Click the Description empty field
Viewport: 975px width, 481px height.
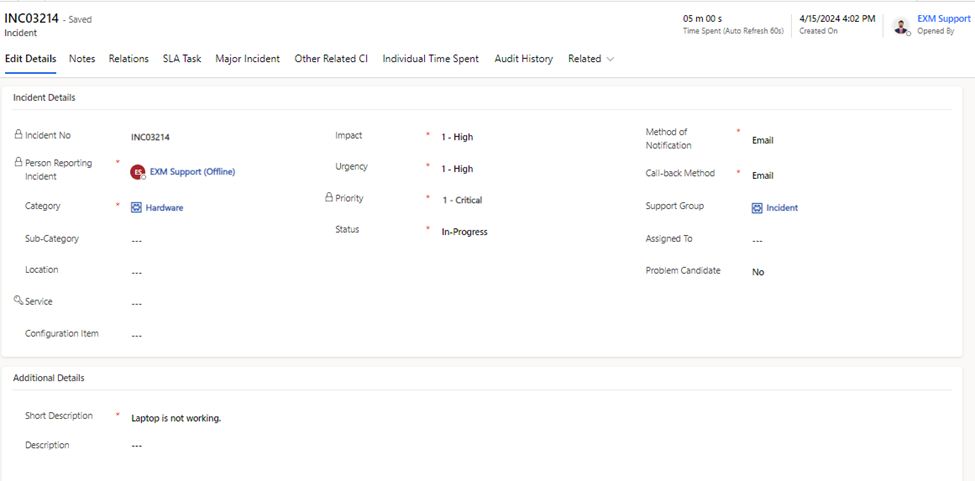137,446
